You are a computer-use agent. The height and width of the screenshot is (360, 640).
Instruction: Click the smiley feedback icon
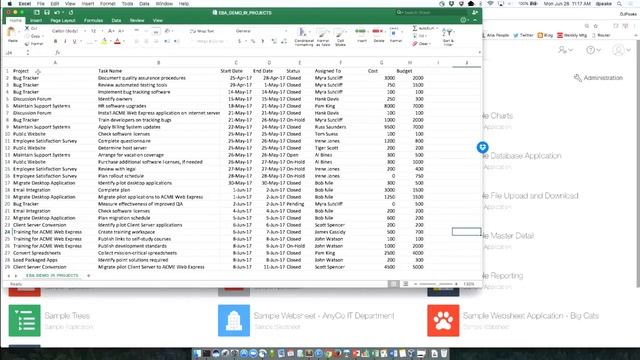click(x=463, y=20)
